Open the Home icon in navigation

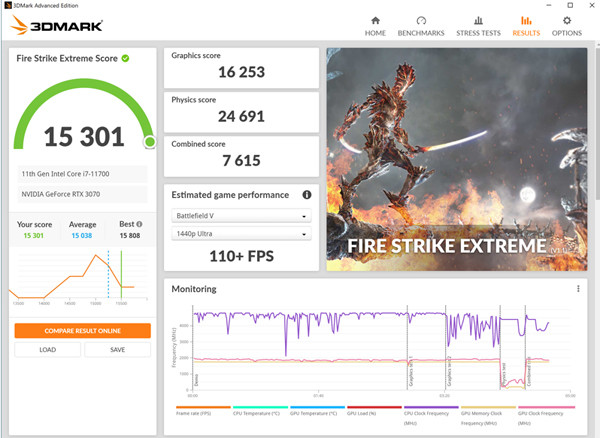click(x=375, y=21)
